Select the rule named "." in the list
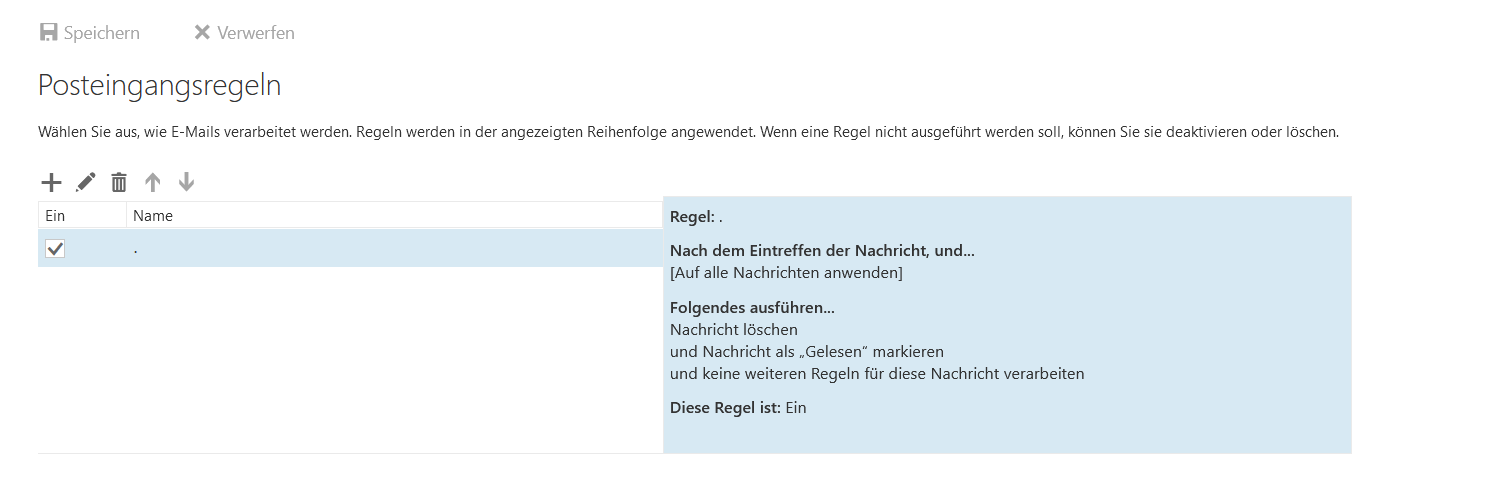 (350, 248)
